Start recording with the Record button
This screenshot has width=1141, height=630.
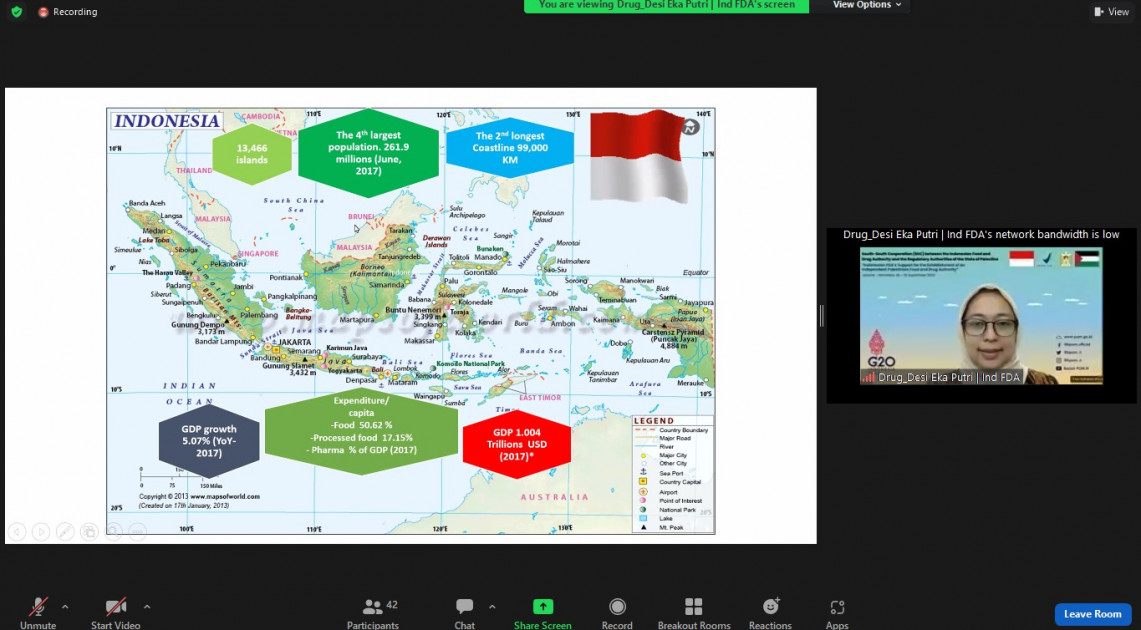[617, 608]
